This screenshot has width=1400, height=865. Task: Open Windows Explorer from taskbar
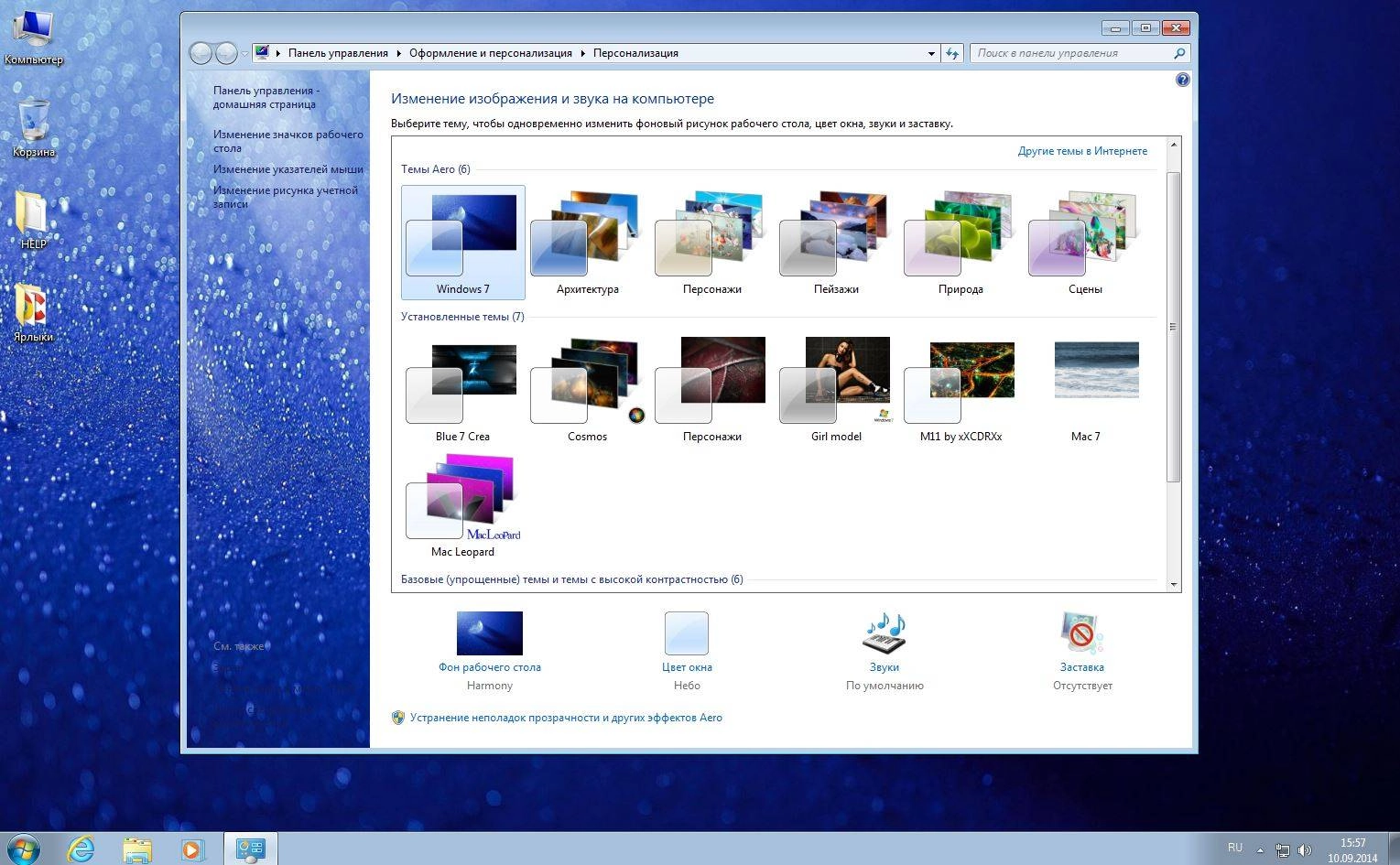137,849
